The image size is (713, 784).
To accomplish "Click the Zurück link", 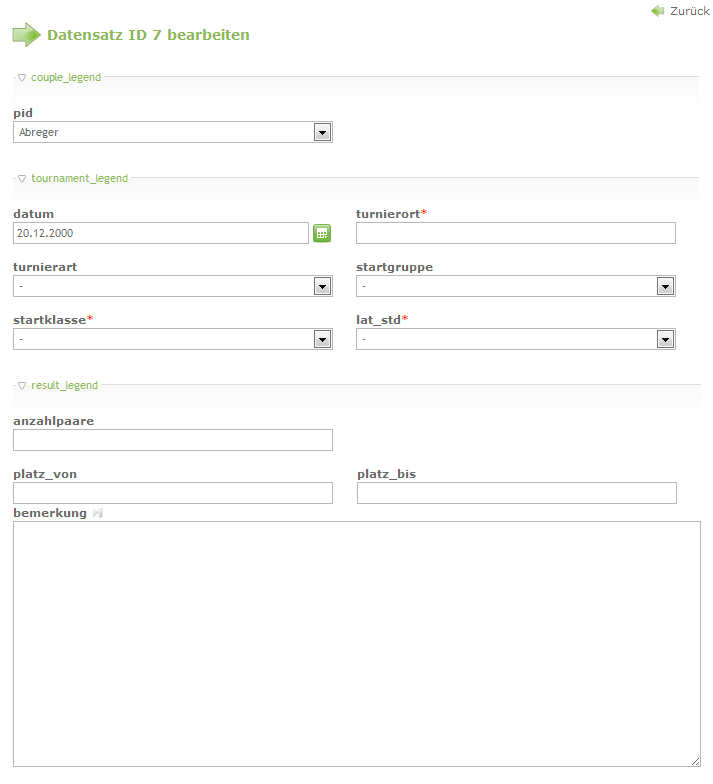I will [x=690, y=11].
